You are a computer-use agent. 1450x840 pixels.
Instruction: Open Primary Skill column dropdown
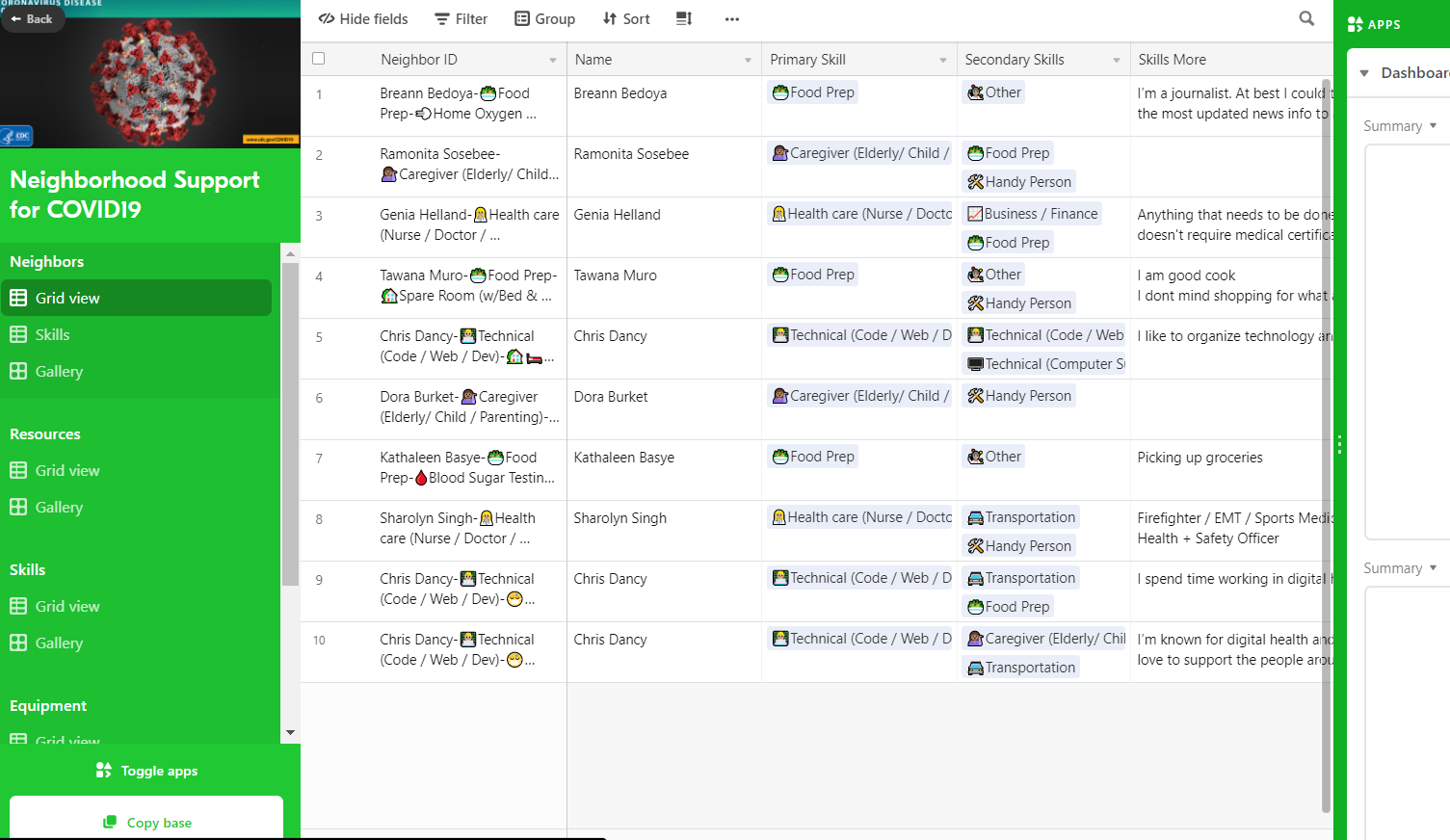(x=943, y=60)
